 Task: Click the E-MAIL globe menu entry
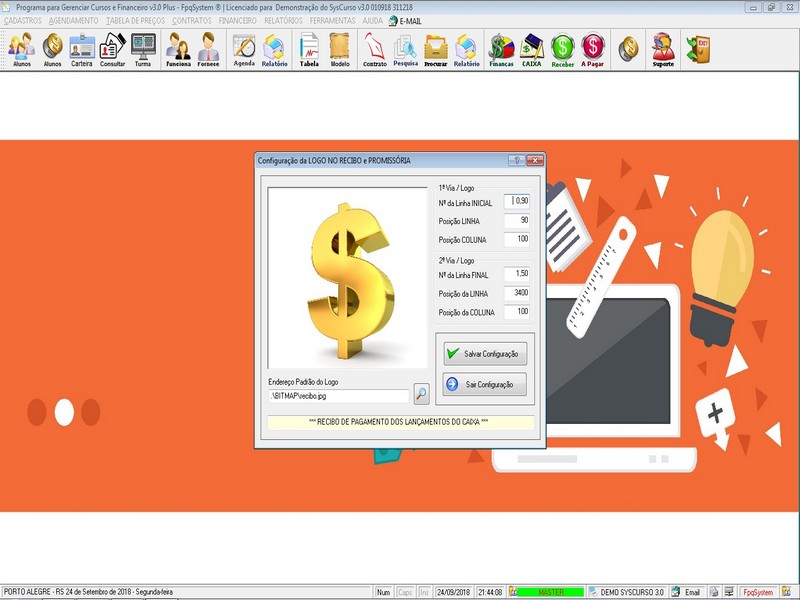pos(405,21)
